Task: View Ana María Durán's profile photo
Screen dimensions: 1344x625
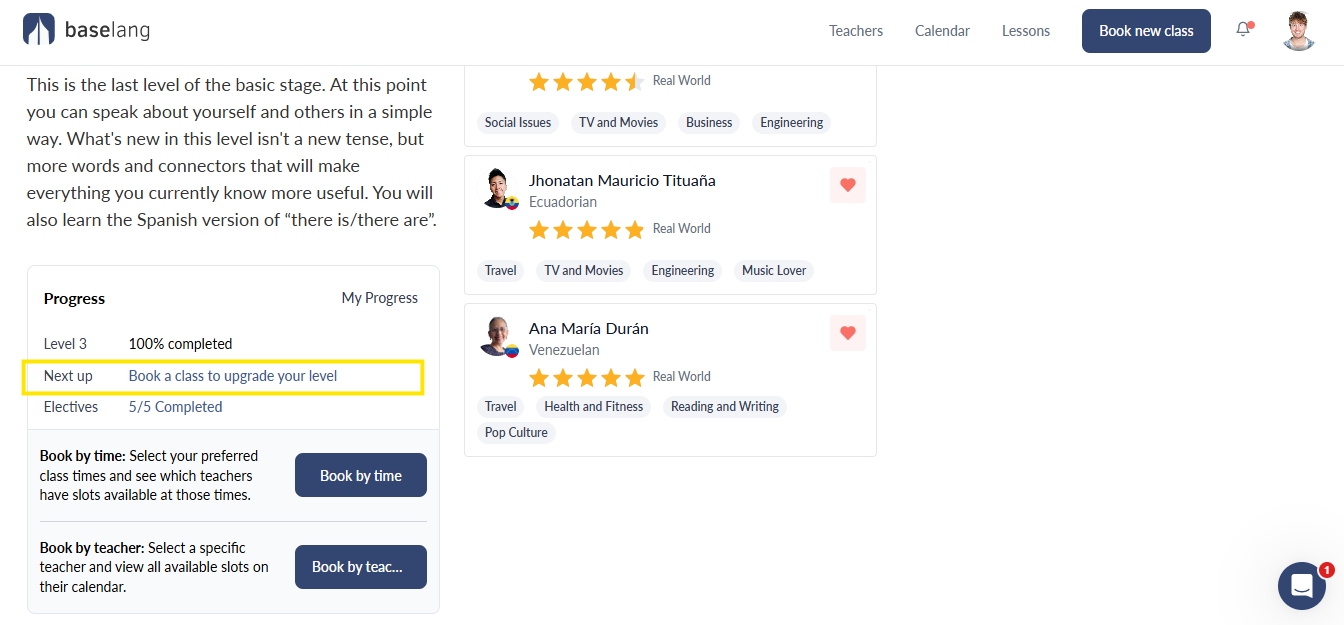Action: click(x=498, y=336)
